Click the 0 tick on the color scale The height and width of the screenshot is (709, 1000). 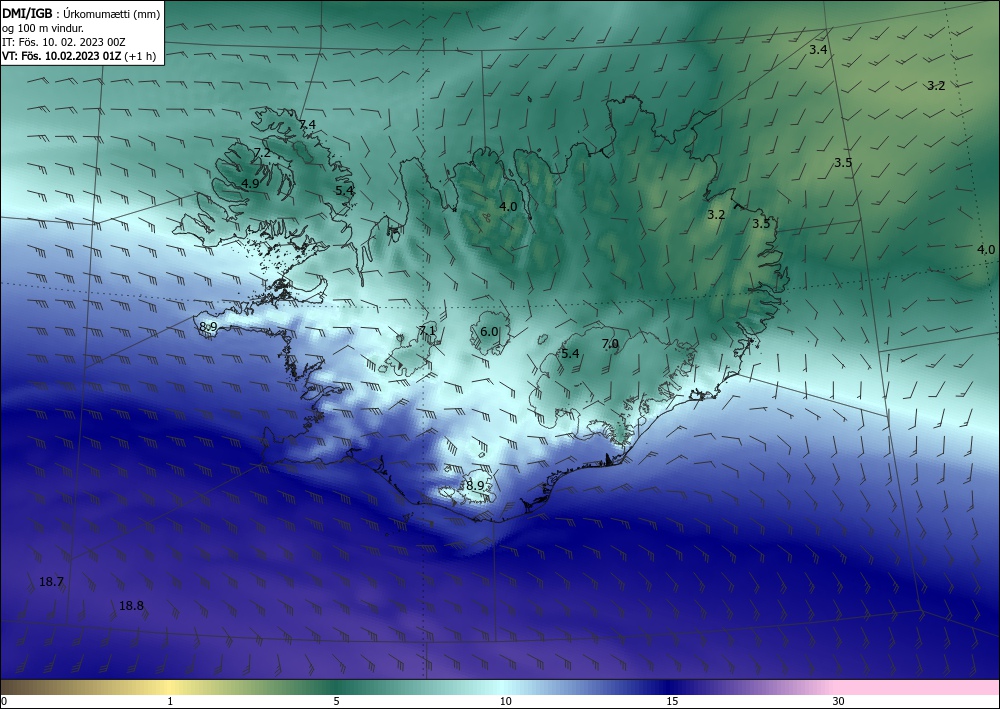point(4,701)
